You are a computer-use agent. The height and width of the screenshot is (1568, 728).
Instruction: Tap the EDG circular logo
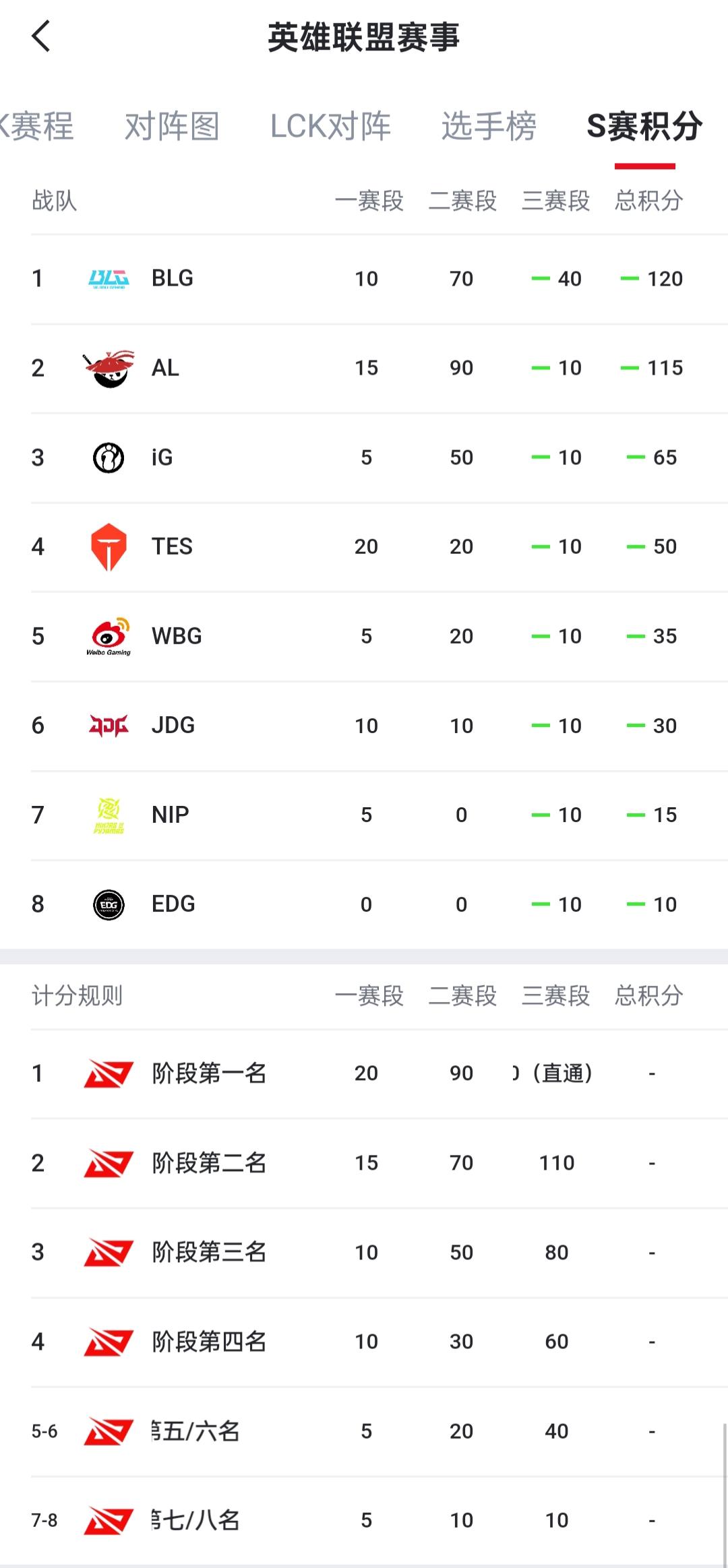click(x=109, y=904)
